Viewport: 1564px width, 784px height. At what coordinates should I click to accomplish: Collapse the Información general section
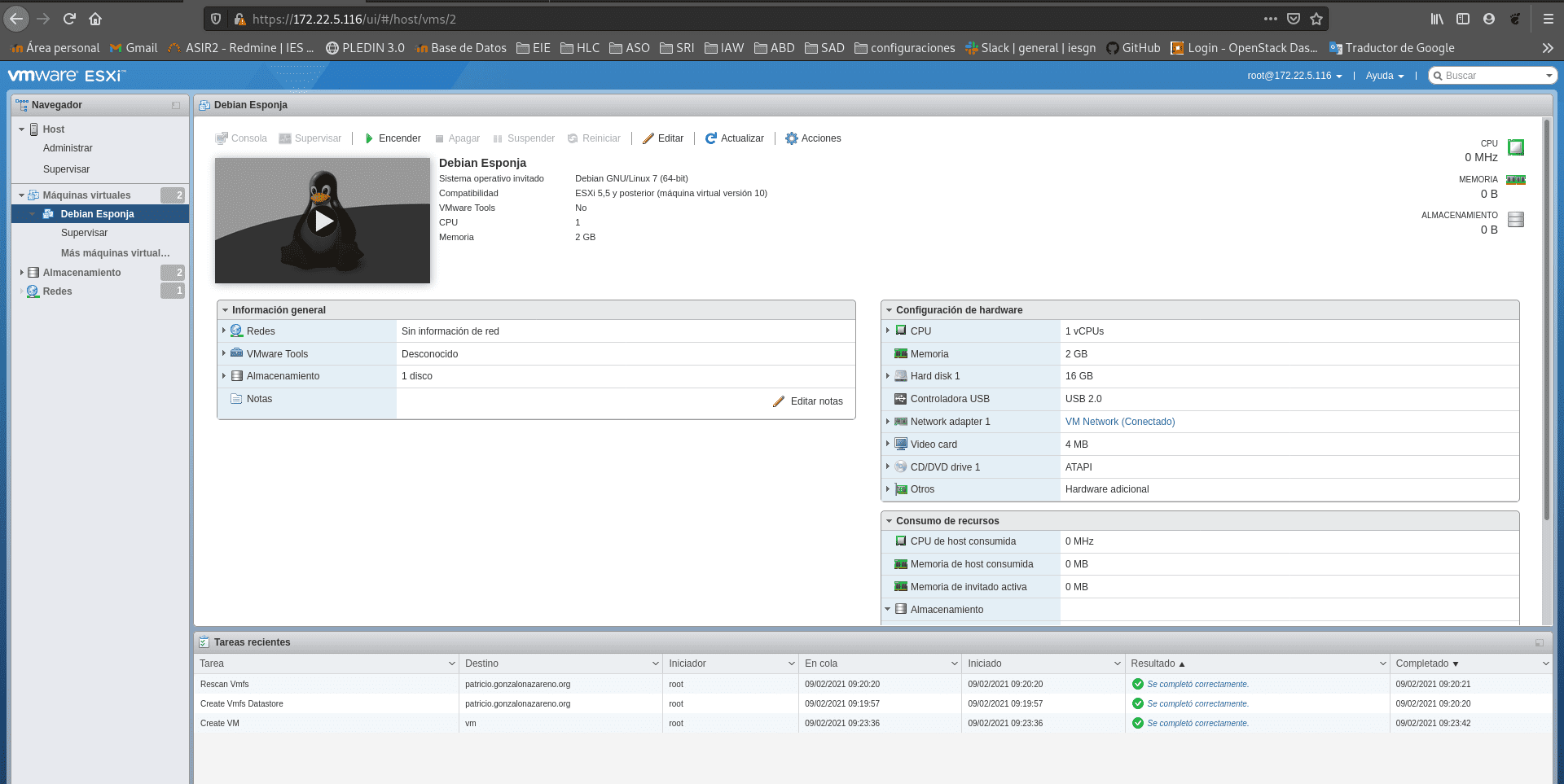pyautogui.click(x=225, y=310)
